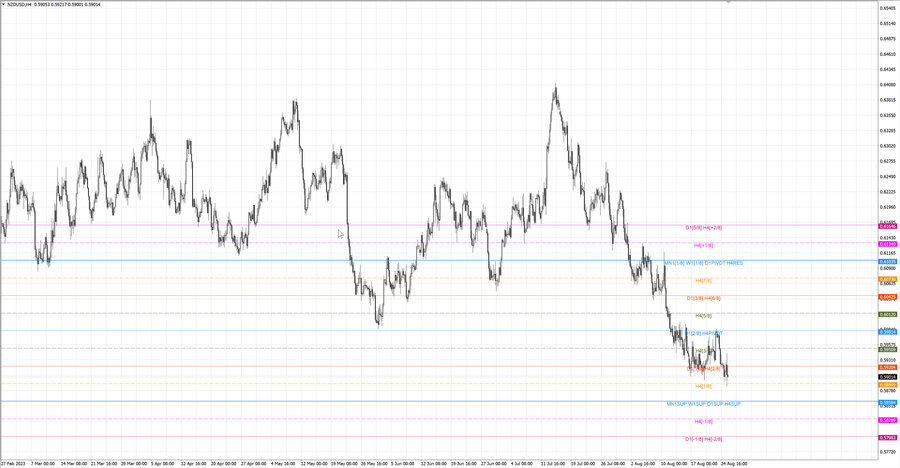This screenshot has height=468, width=900.
Task: Click the D1[-1/8] H4[-2/8] level label
Action: [703, 439]
